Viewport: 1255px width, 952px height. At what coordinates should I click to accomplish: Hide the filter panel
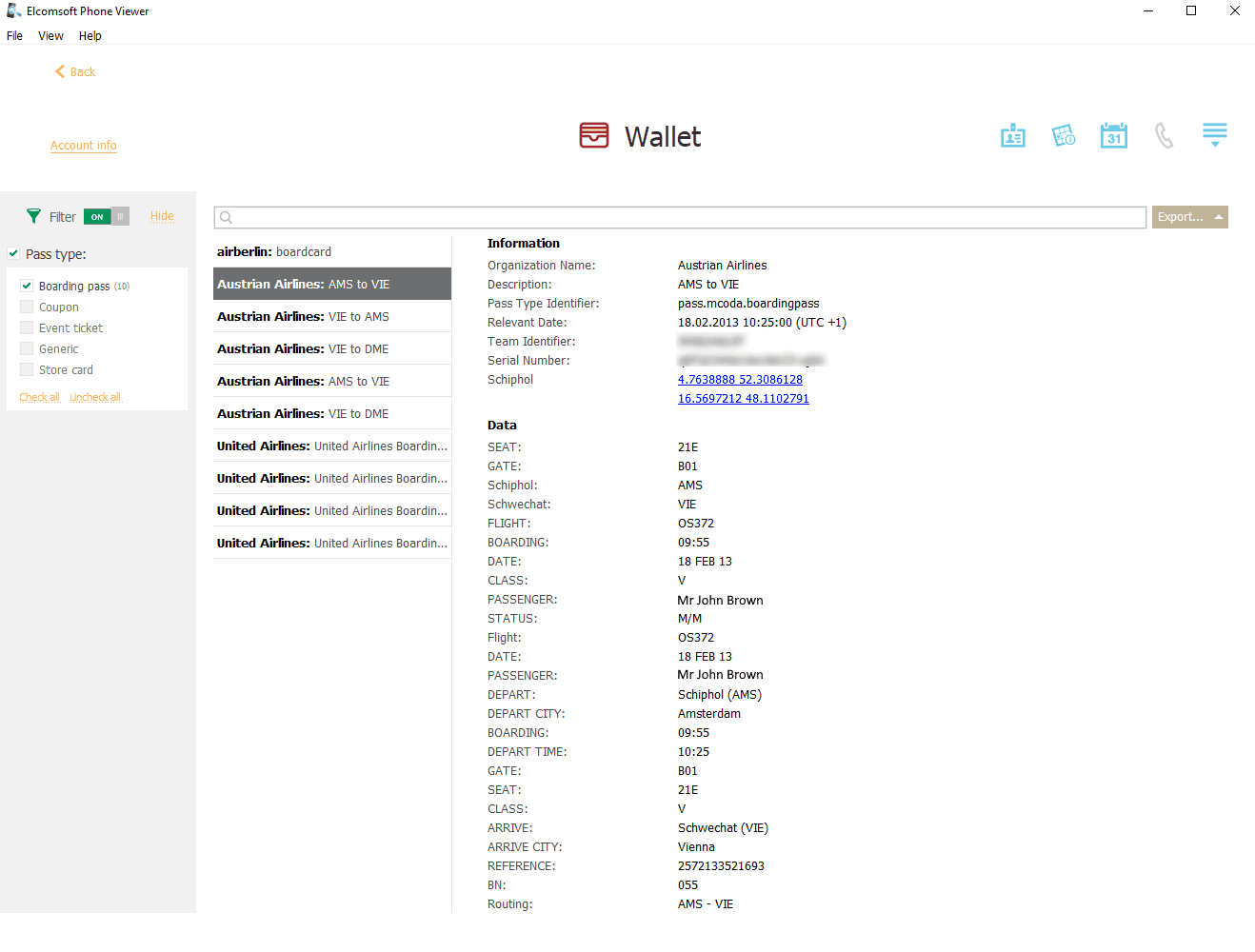pos(162,216)
